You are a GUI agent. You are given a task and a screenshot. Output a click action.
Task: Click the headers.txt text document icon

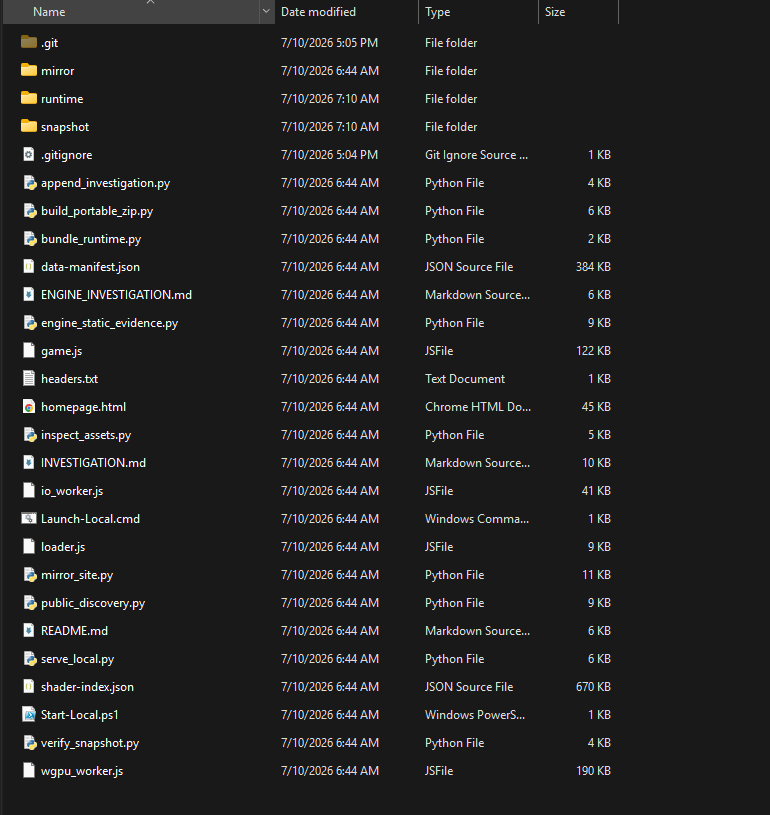coord(29,379)
